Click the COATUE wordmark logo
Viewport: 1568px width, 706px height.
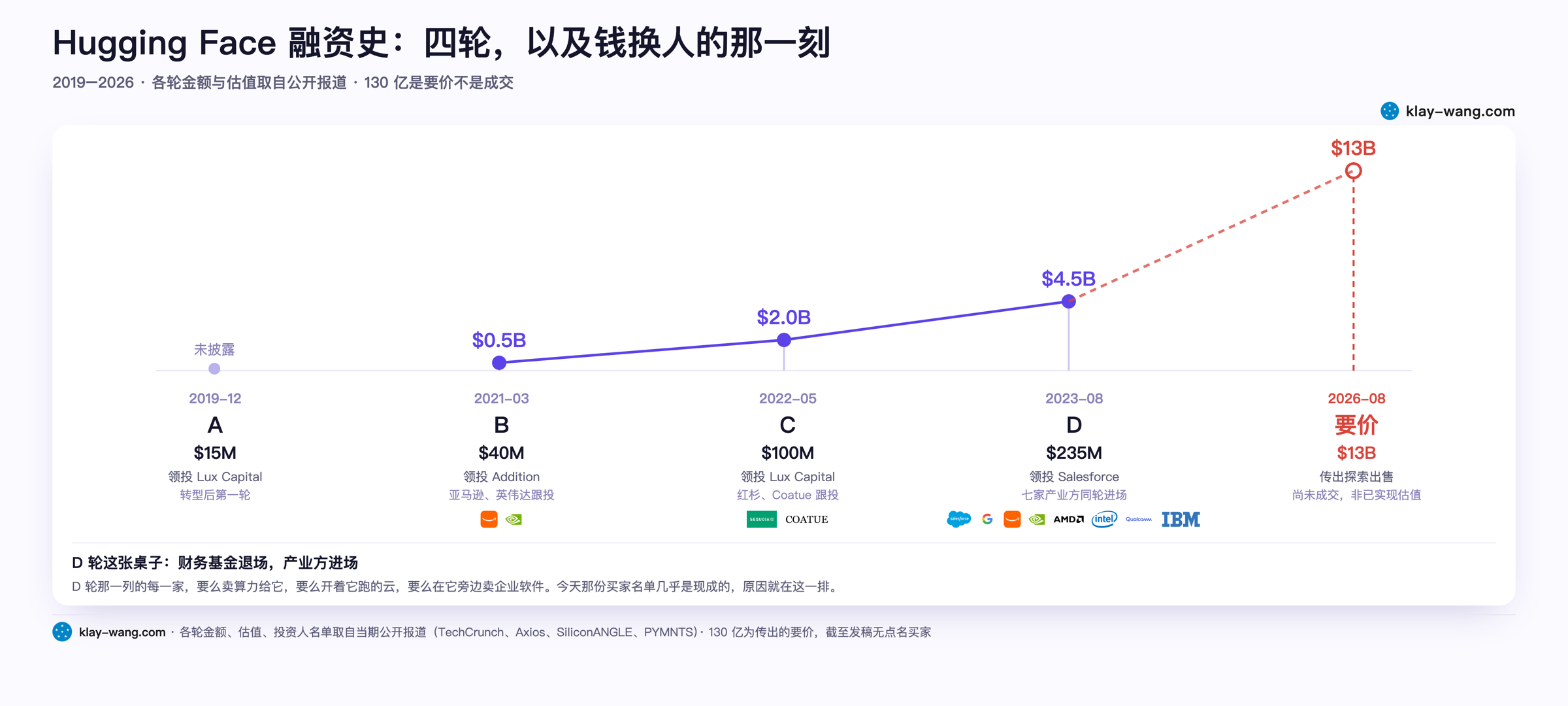click(806, 519)
